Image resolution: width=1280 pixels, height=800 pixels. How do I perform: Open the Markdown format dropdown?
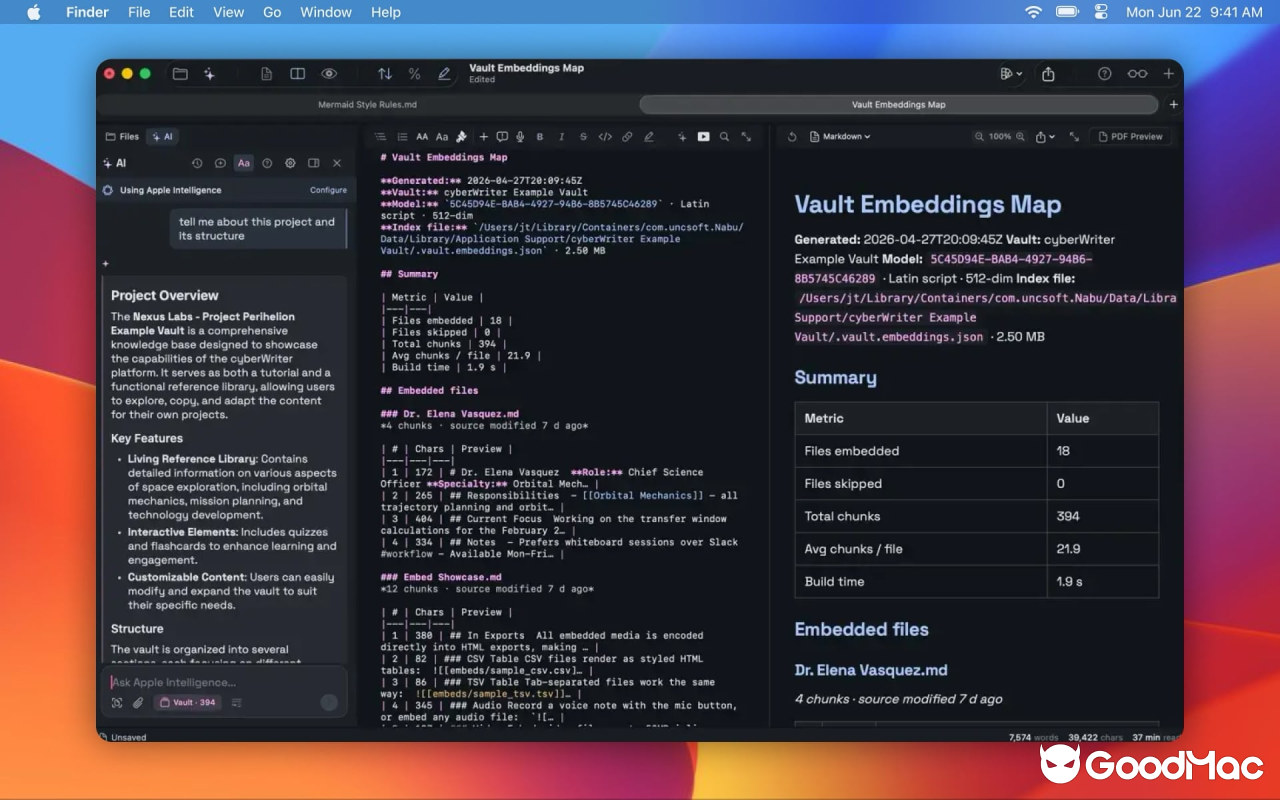tap(840, 137)
